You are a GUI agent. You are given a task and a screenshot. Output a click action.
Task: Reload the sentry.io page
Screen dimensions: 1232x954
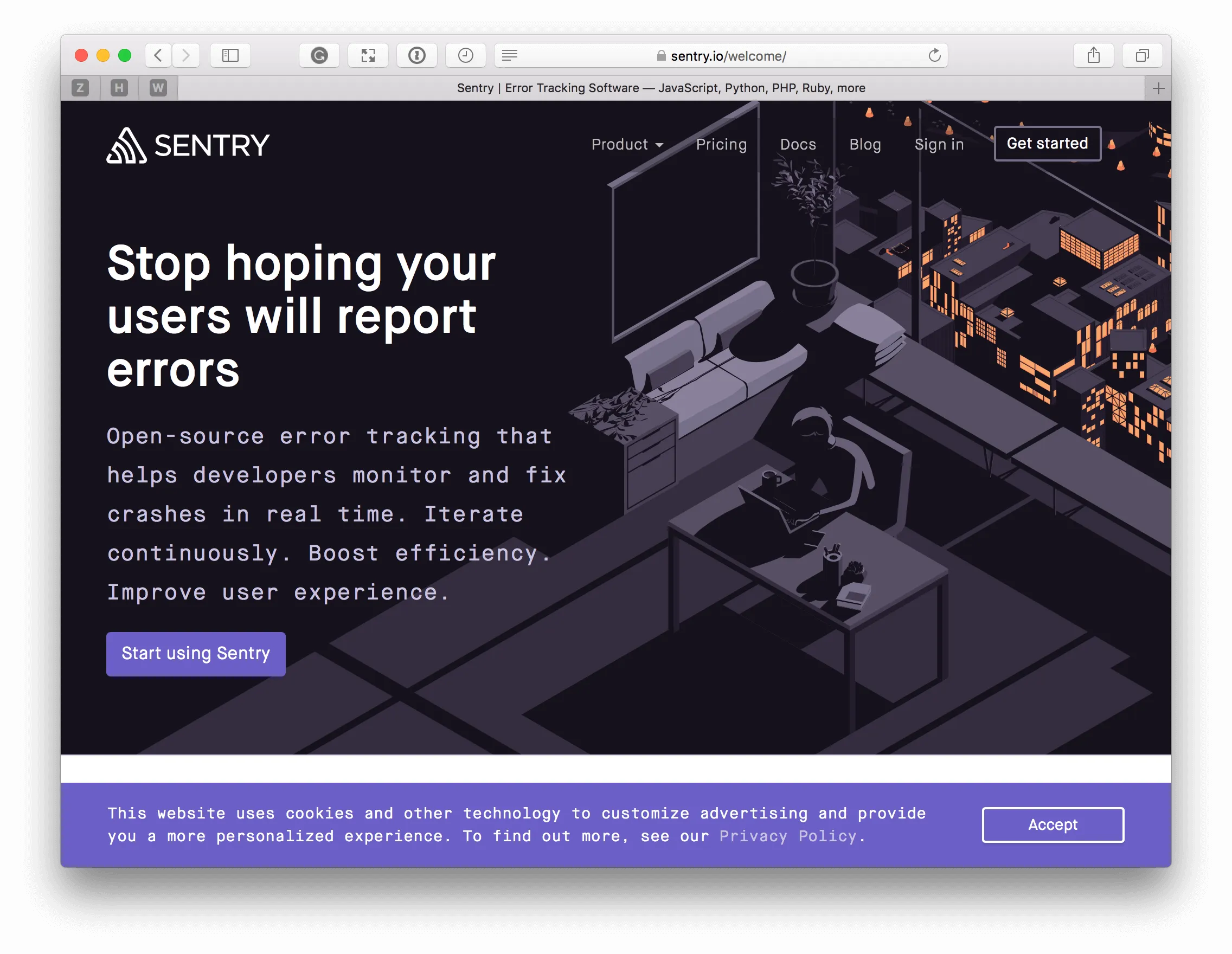tap(935, 55)
